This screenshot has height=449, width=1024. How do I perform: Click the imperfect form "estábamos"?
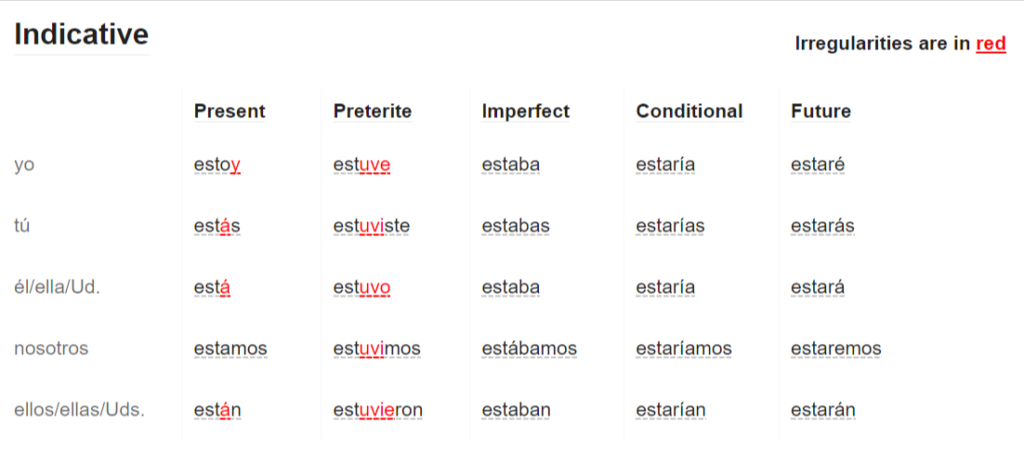click(x=530, y=348)
